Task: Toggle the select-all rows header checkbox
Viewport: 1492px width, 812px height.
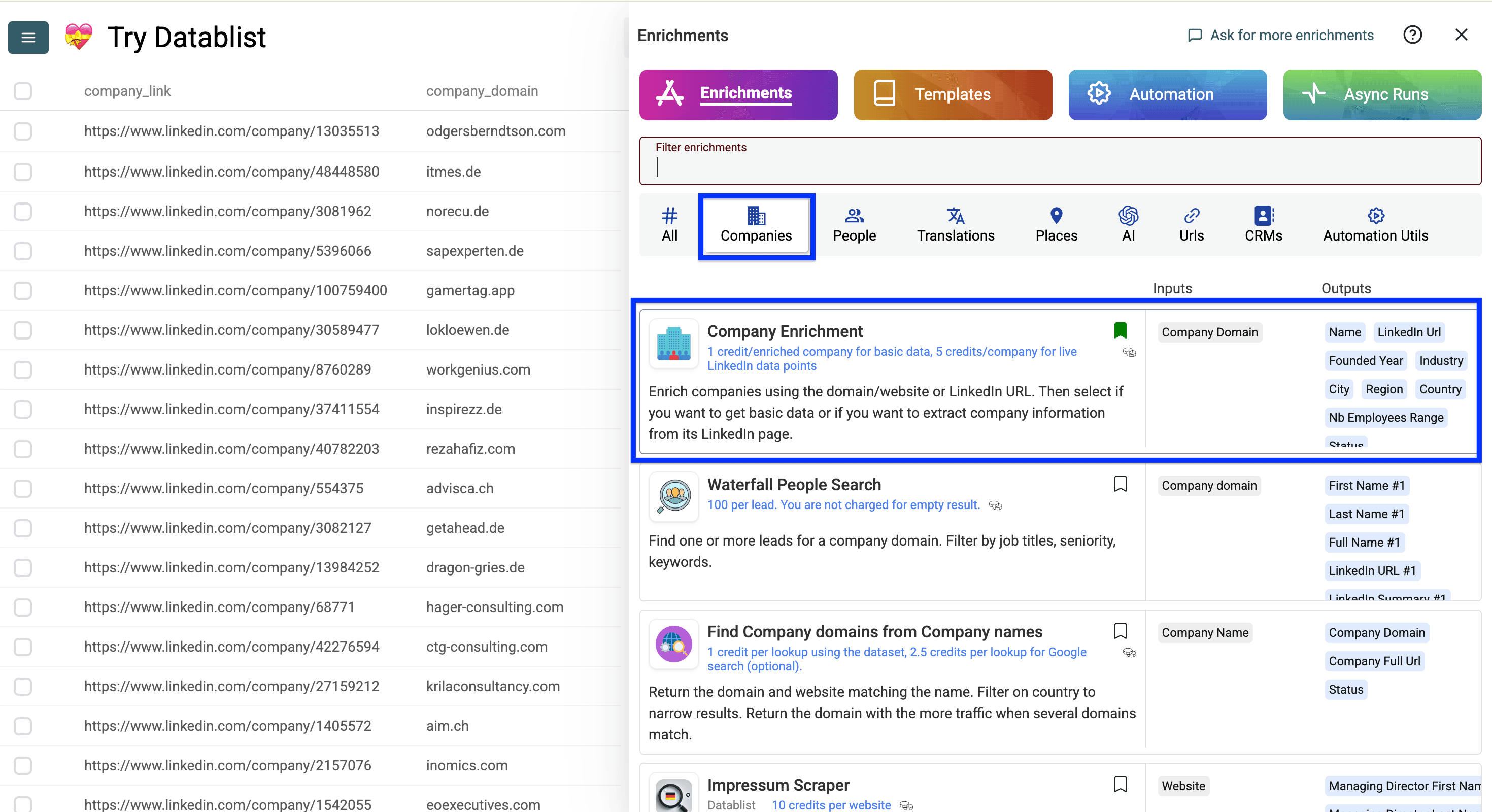Action: 23,91
